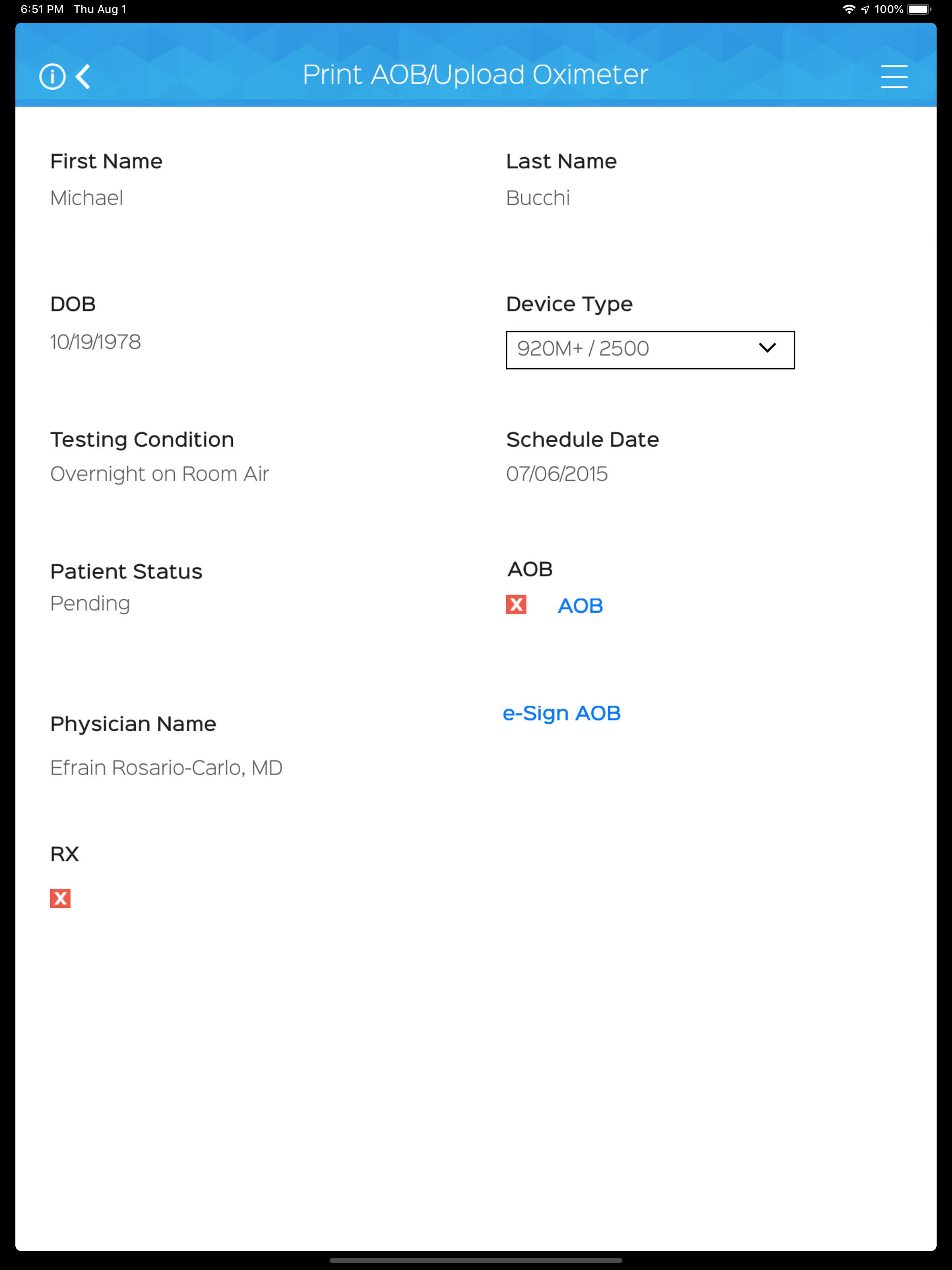Screen dimensions: 952x1270
Task: Click the Wi-Fi status icon
Action: pos(848,9)
